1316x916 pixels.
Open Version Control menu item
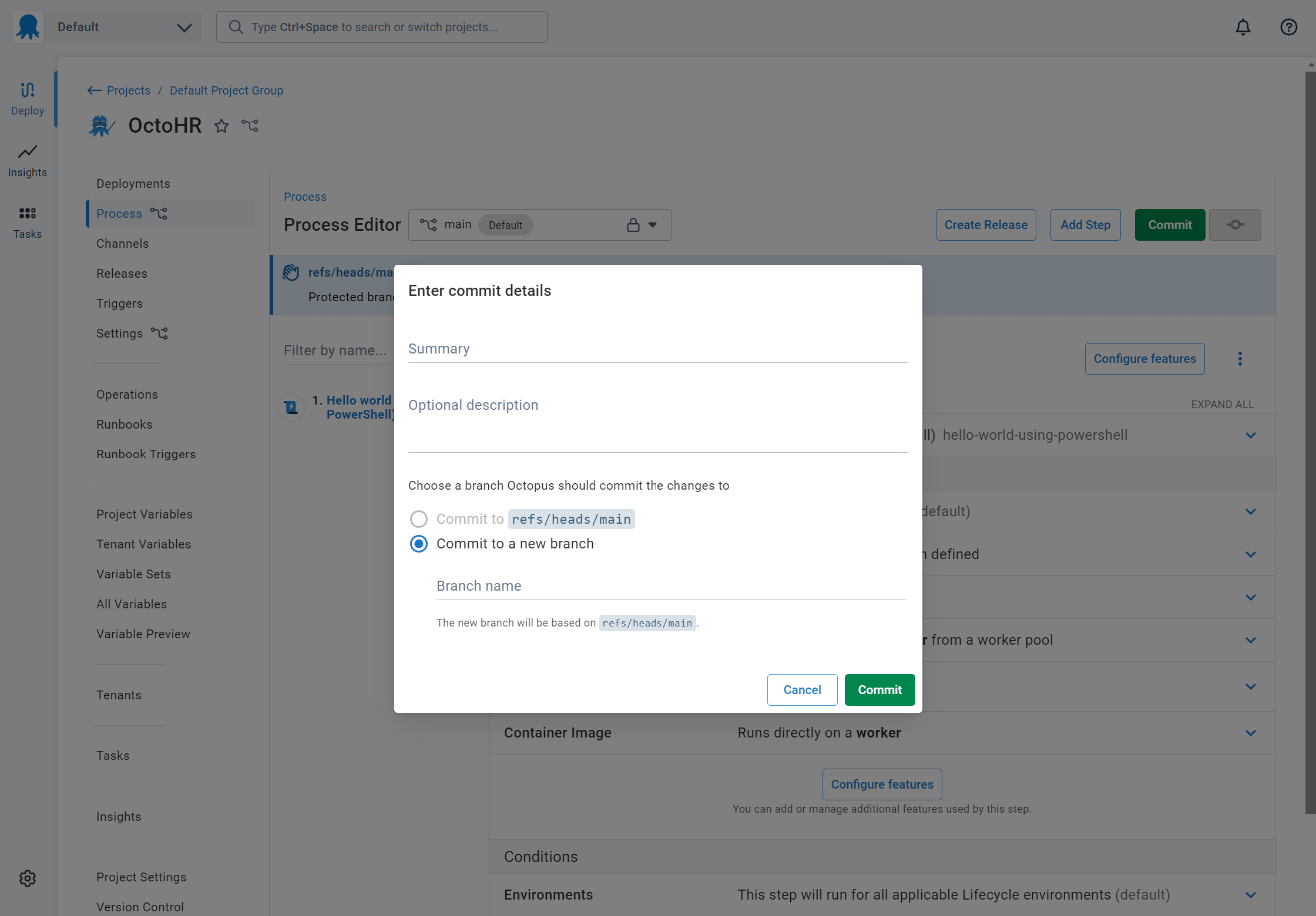tap(140, 907)
